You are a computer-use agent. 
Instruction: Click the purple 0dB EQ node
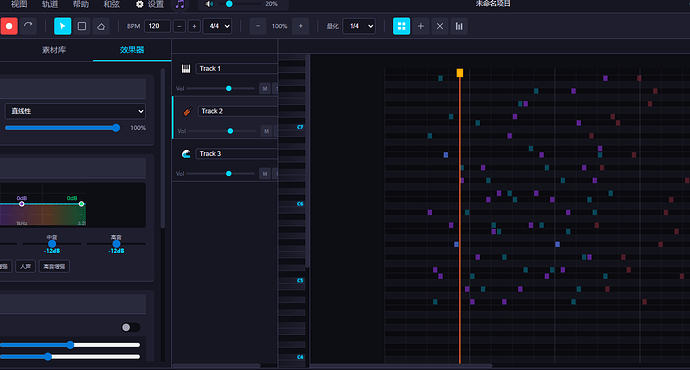[x=22, y=204]
